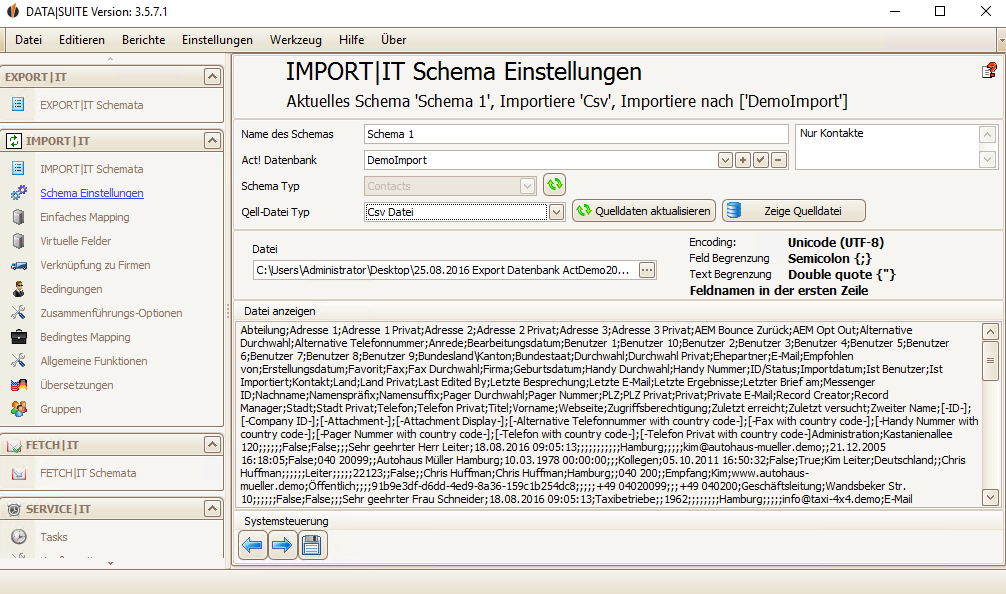Click the Virtuelle Felder icon

click(19, 241)
